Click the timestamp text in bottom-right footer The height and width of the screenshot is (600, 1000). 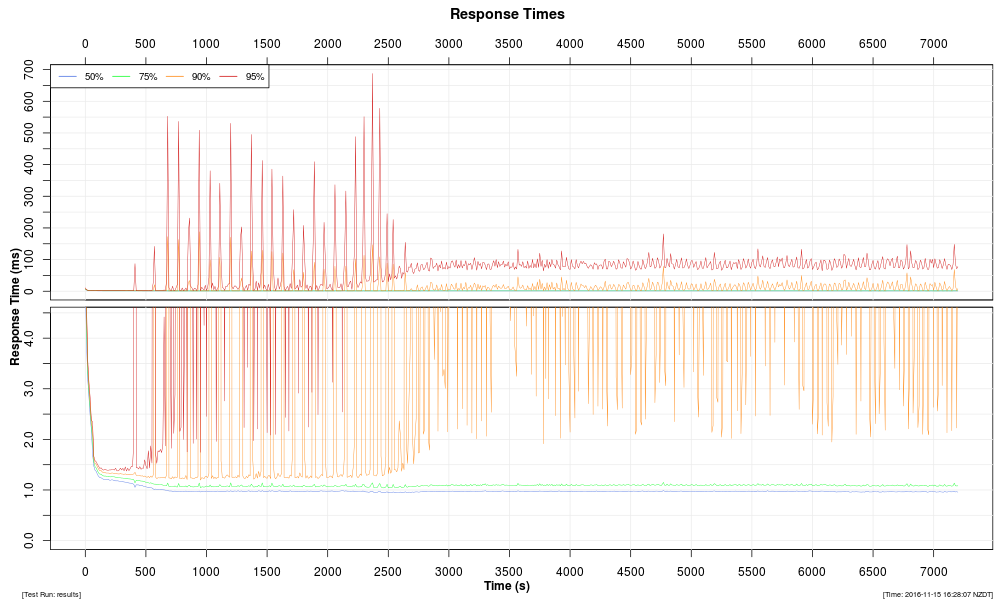[x=937, y=595]
